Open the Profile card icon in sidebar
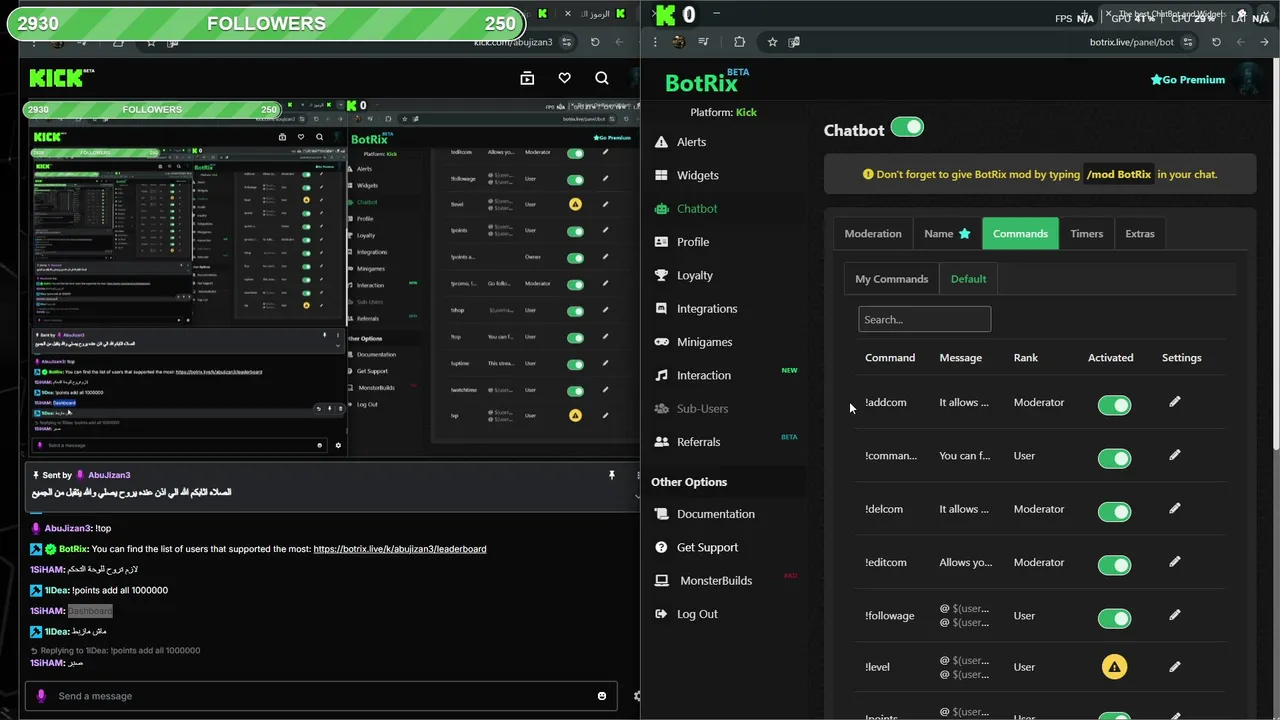The width and height of the screenshot is (1280, 720). pyautogui.click(x=661, y=242)
